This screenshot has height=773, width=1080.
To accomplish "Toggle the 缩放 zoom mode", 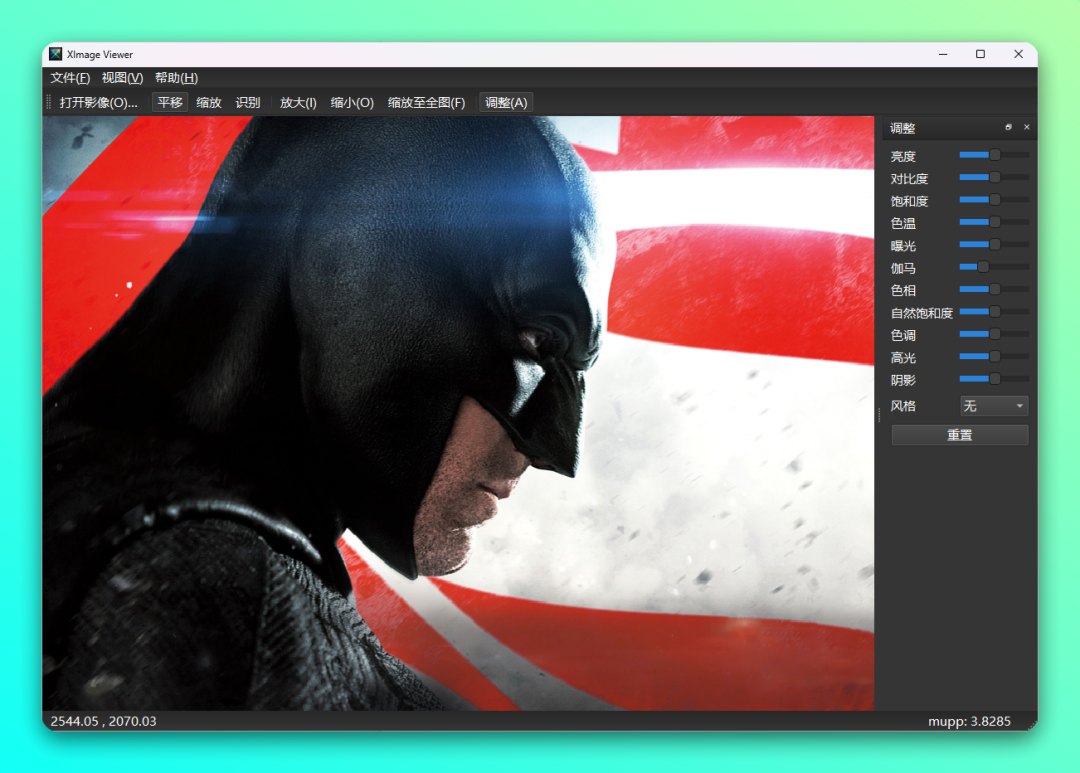I will pyautogui.click(x=209, y=103).
